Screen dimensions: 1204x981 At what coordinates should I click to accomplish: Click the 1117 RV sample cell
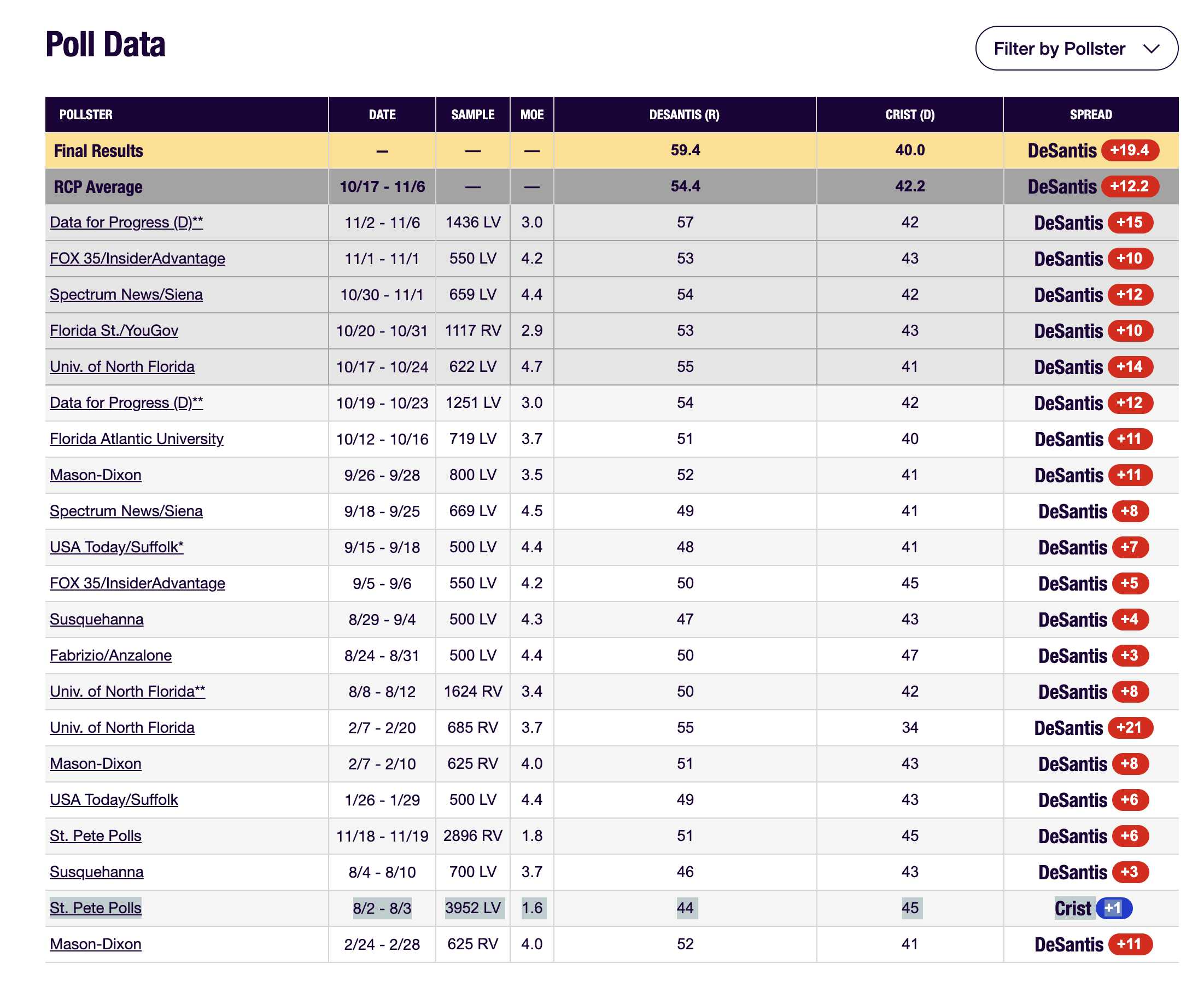(x=472, y=331)
